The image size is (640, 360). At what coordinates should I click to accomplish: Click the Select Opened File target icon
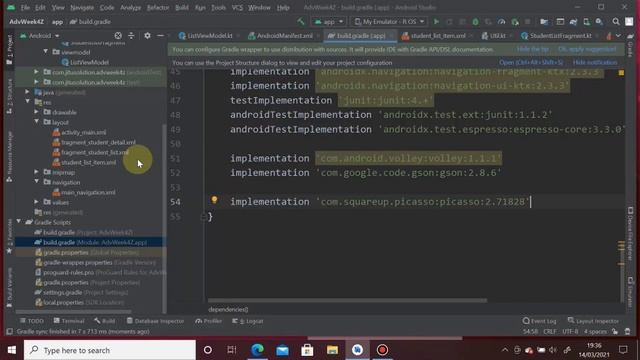click(x=118, y=36)
